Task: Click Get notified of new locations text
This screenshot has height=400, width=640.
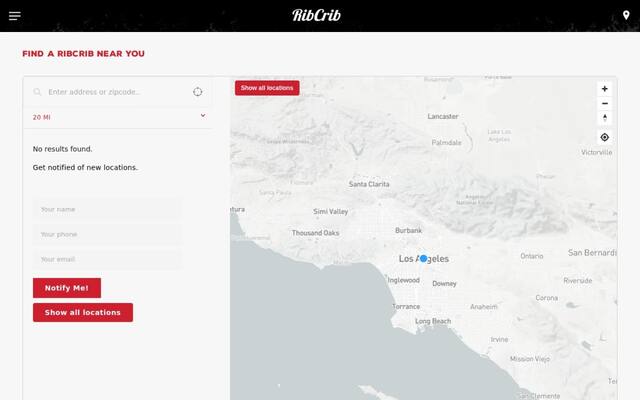Action: 85,167
